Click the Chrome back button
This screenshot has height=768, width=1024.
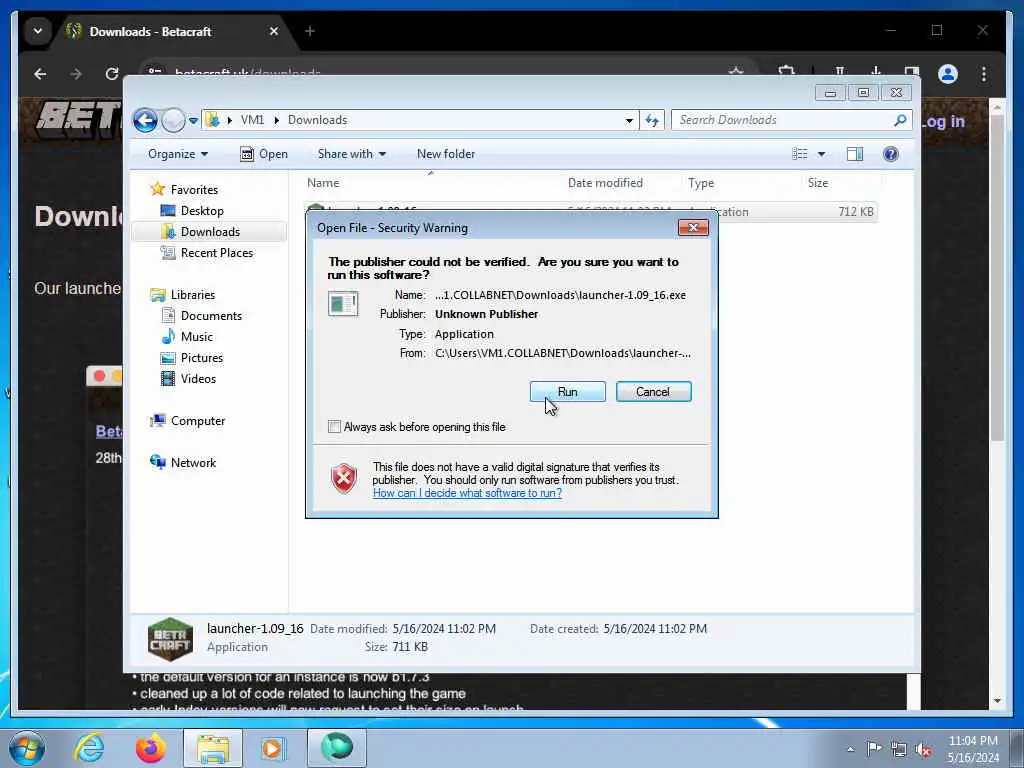click(40, 74)
